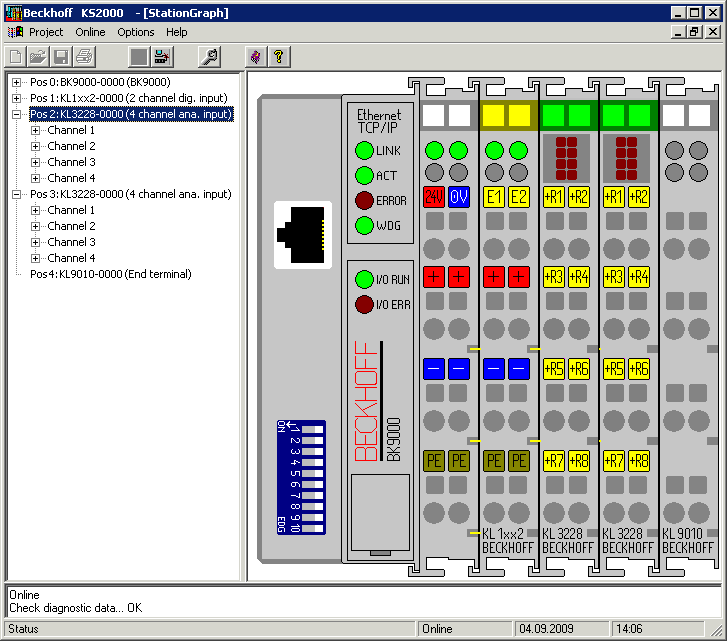
Task: Click the BK9000 text on the coupler
Action: [x=393, y=439]
